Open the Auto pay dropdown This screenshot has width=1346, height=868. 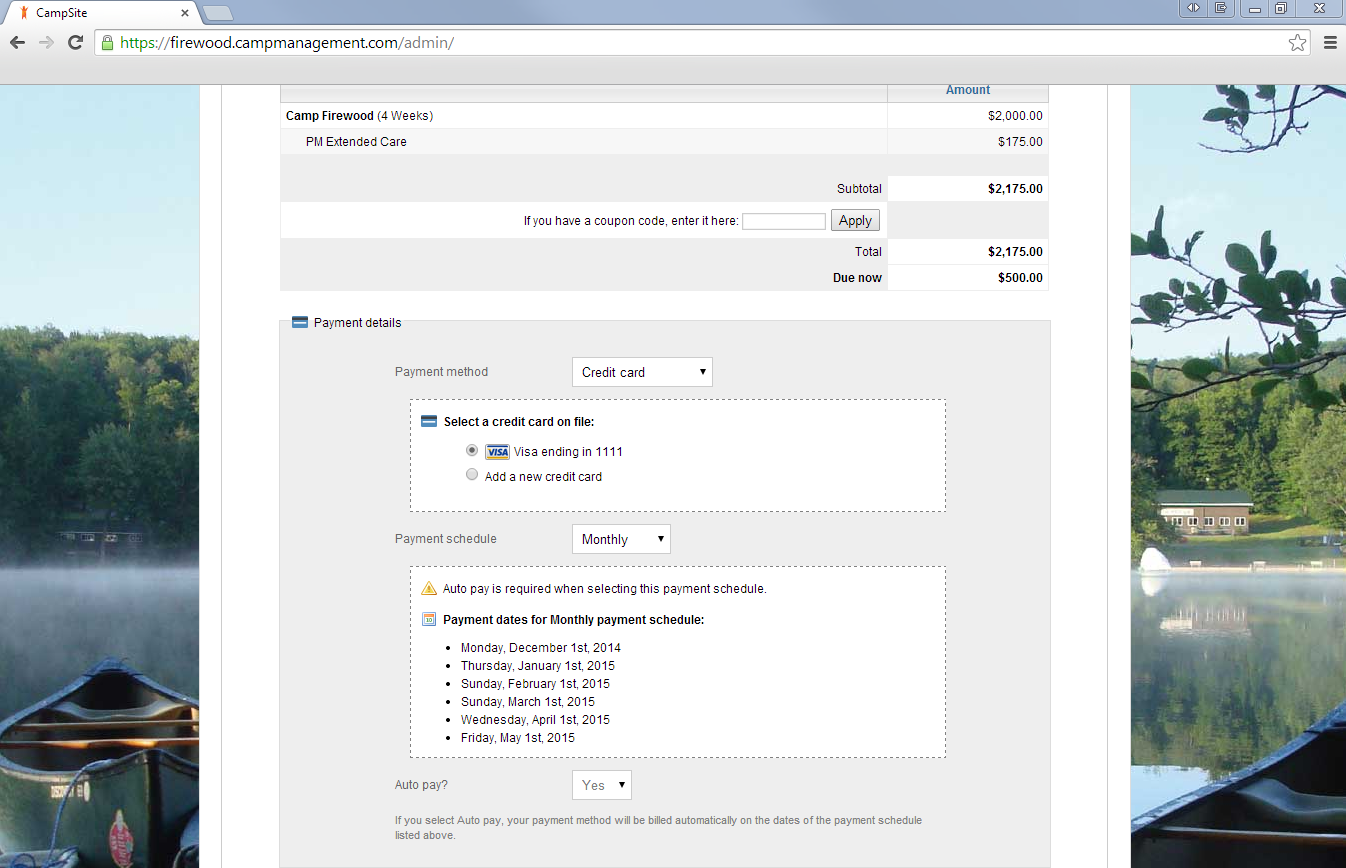[x=602, y=785]
